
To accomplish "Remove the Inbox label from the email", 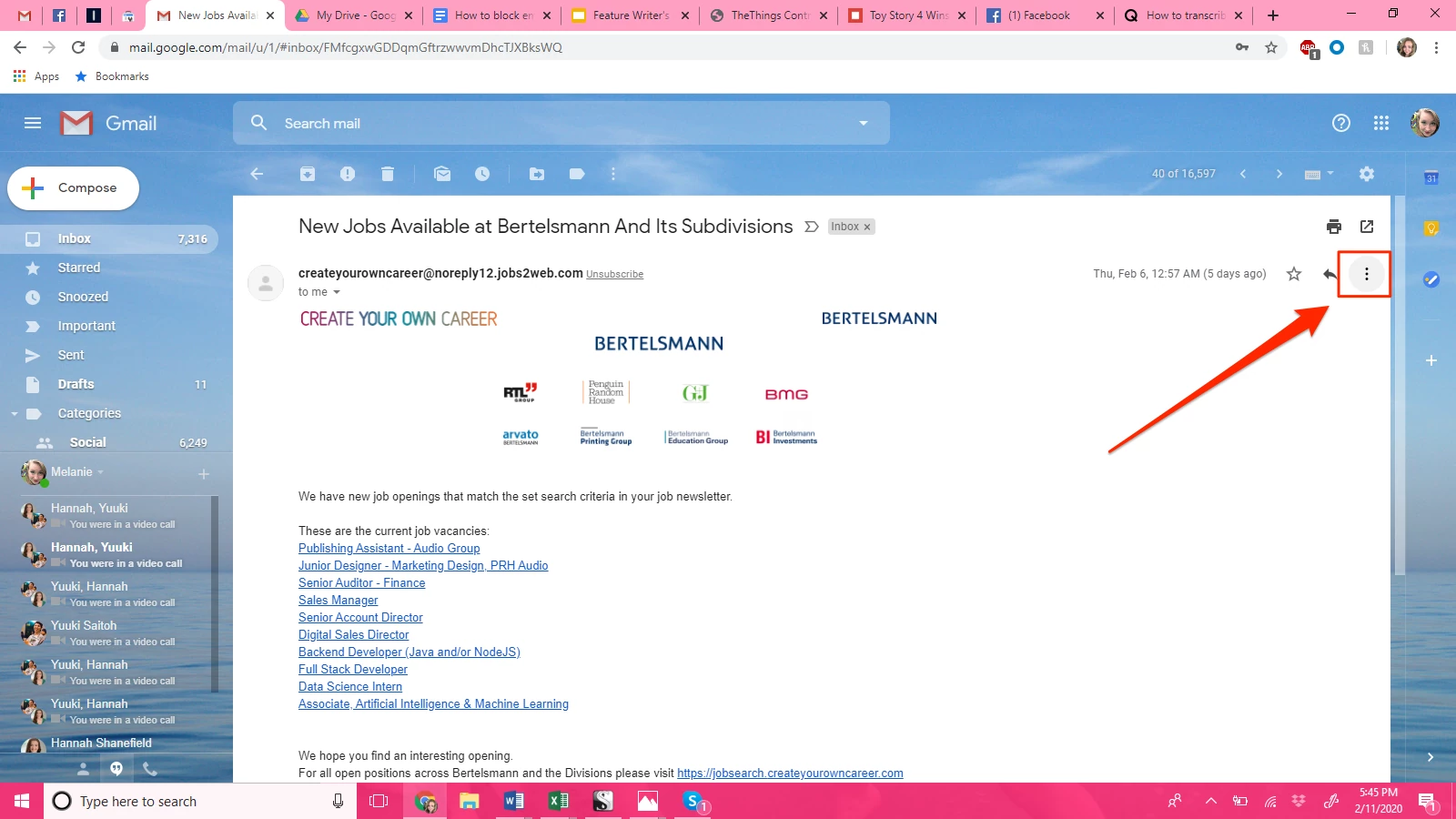I will (x=867, y=227).
